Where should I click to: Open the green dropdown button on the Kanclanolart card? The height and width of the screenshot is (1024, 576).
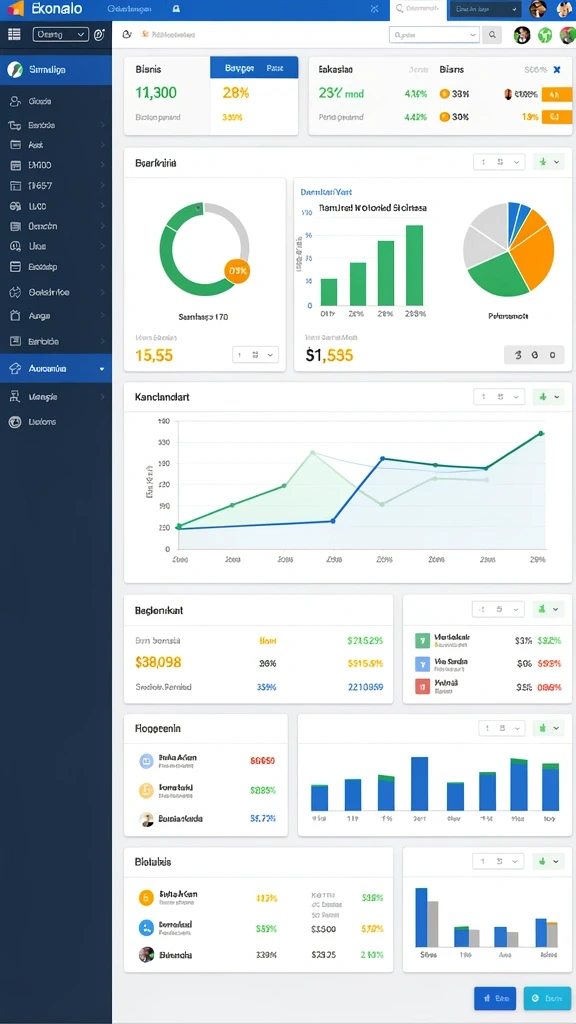[x=549, y=396]
